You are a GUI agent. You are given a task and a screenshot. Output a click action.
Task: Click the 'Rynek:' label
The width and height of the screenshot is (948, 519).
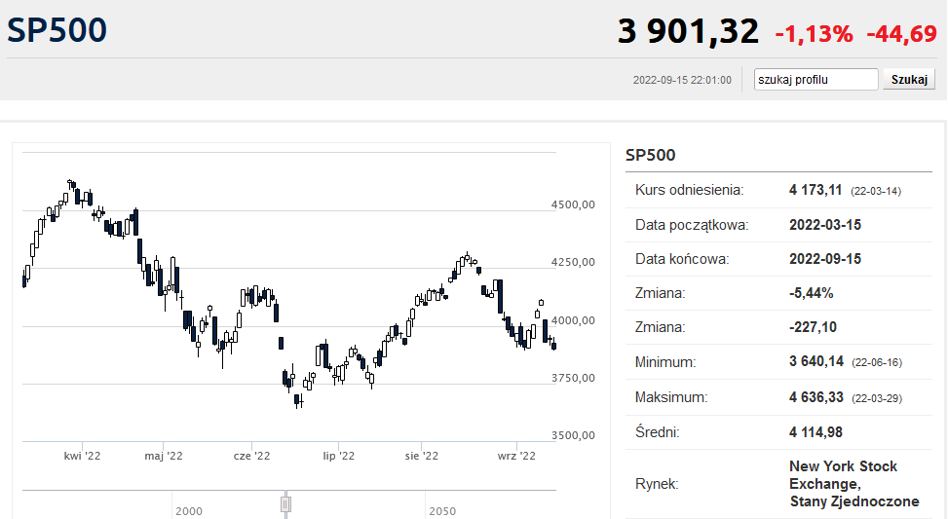(x=657, y=484)
